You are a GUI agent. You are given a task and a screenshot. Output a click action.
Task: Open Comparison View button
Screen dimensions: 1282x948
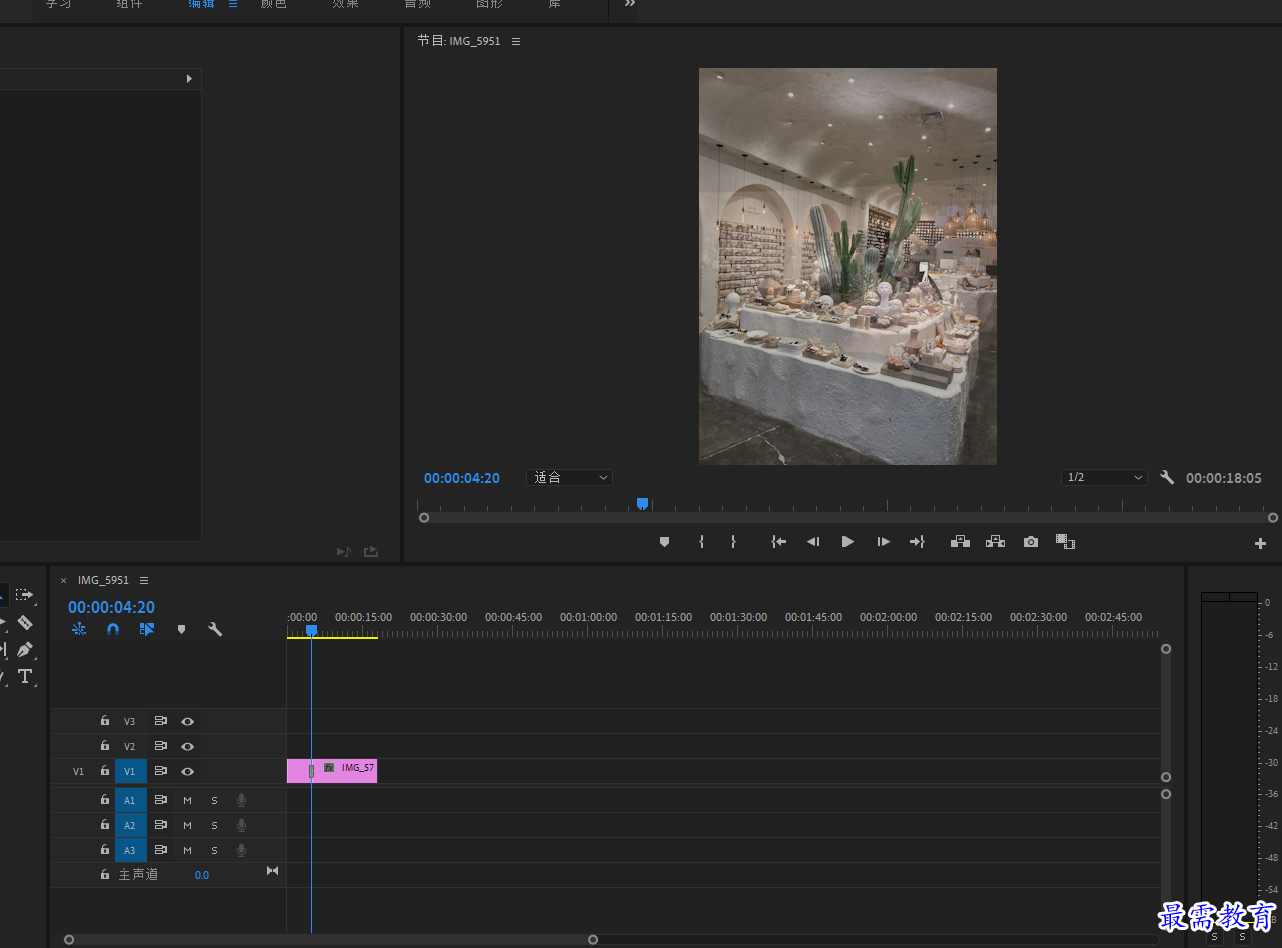pyautogui.click(x=1065, y=542)
